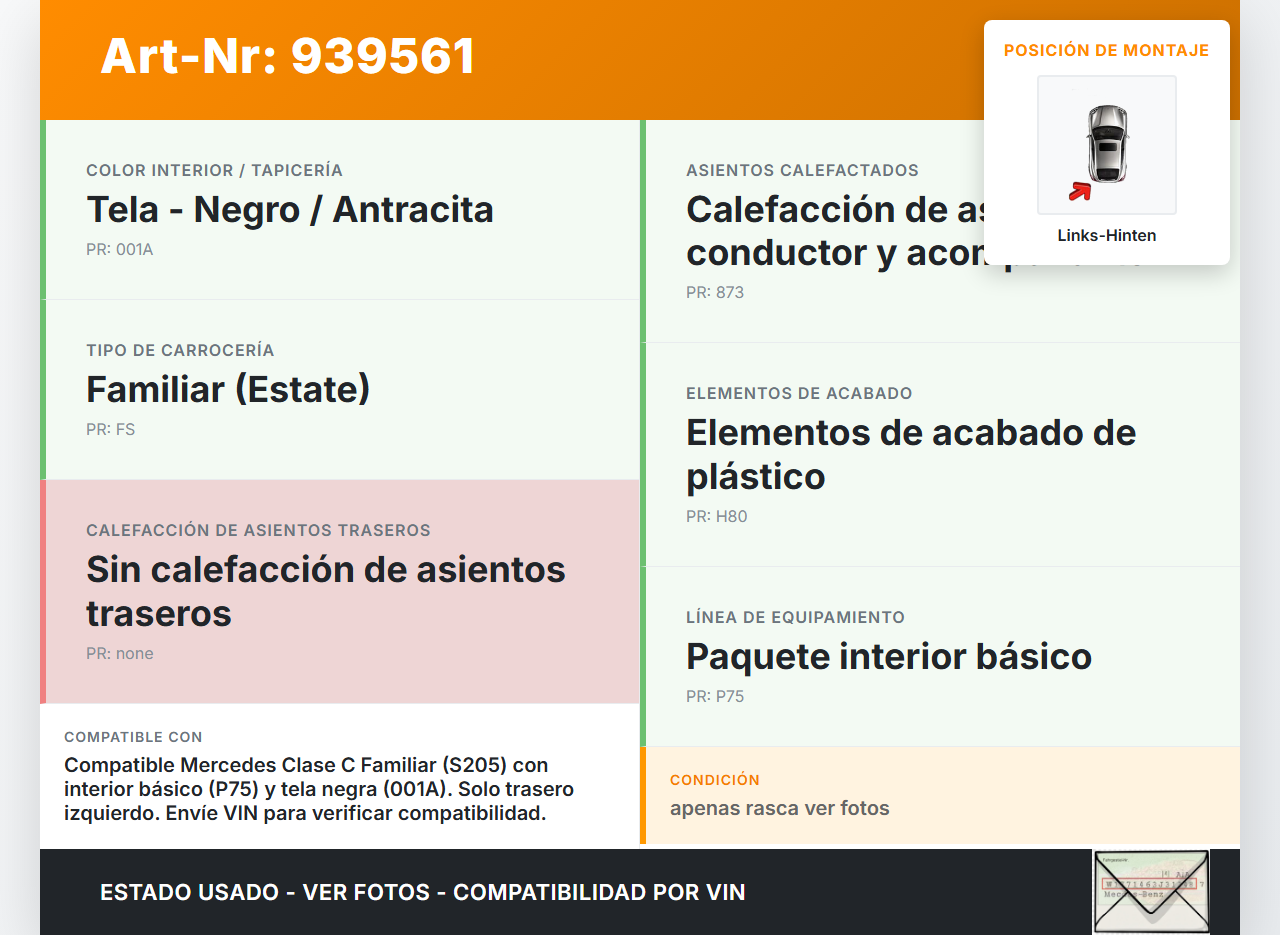Image resolution: width=1280 pixels, height=935 pixels.
Task: Select the 'Familiar (Estate)' value
Action: [x=228, y=390]
